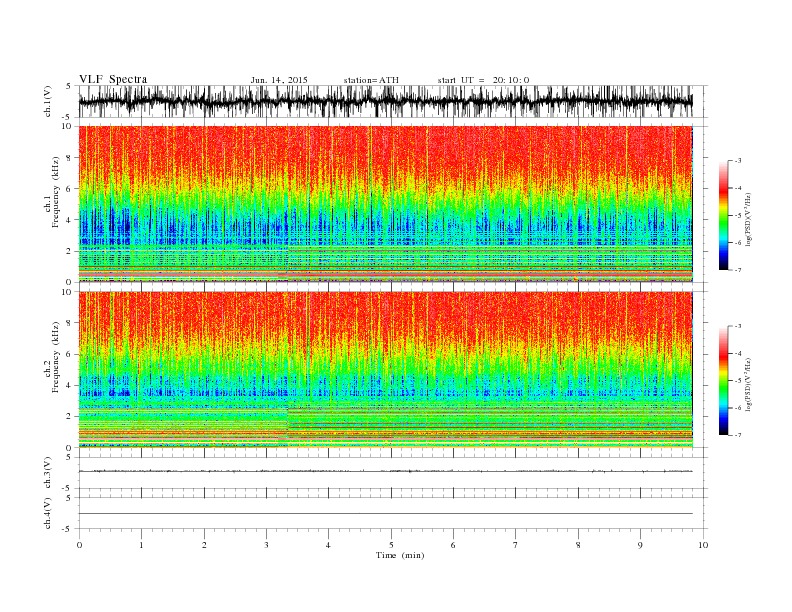Click the ch.2 spectrogram color scale bar

coord(723,380)
